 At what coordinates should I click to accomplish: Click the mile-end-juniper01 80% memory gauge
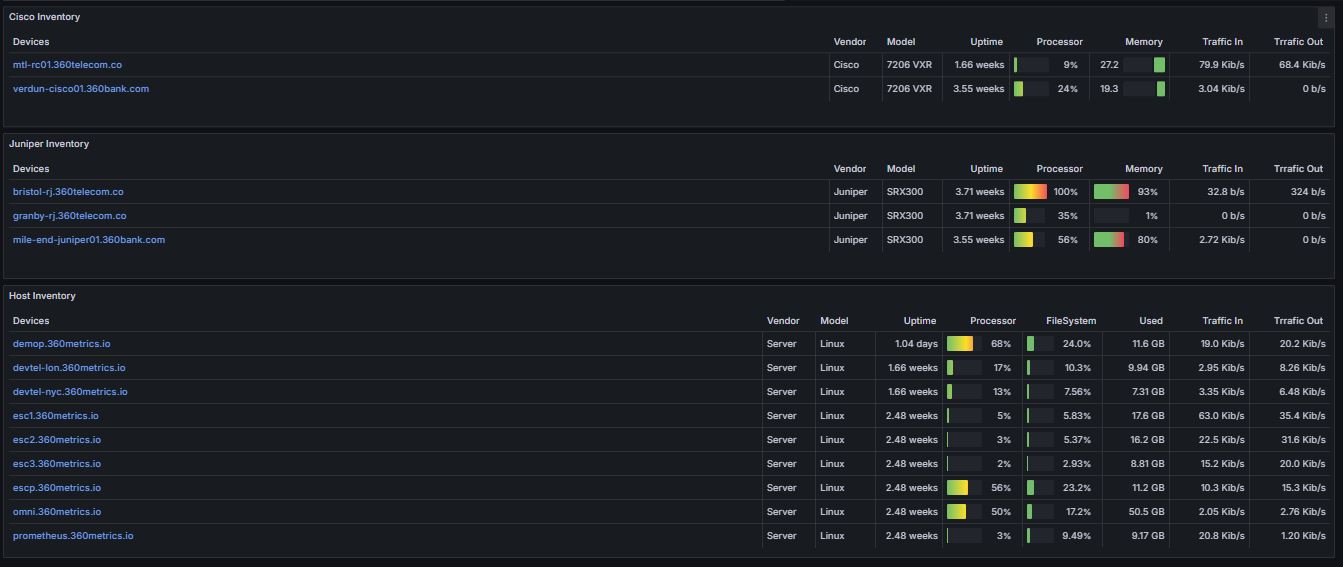coord(1111,240)
